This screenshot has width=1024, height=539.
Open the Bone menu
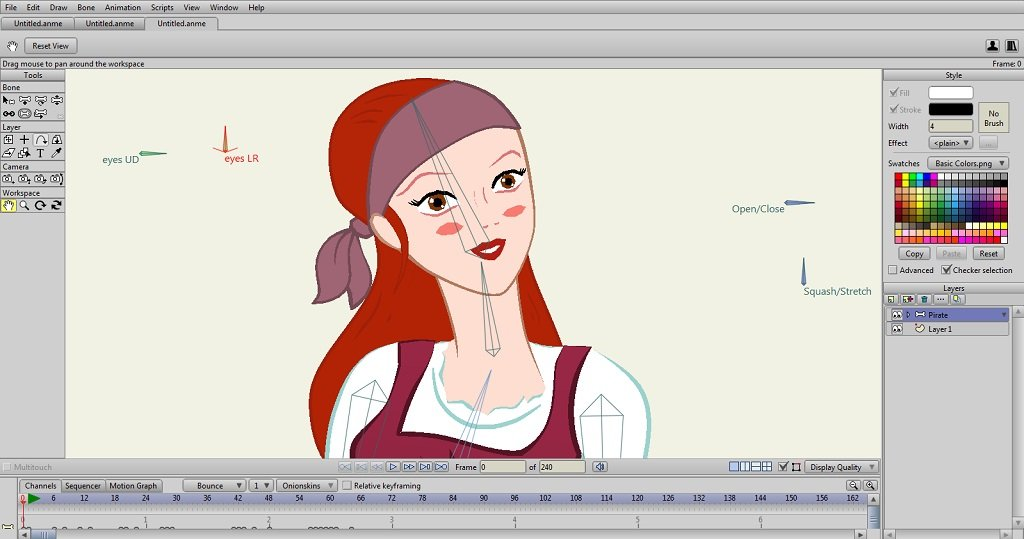click(86, 7)
